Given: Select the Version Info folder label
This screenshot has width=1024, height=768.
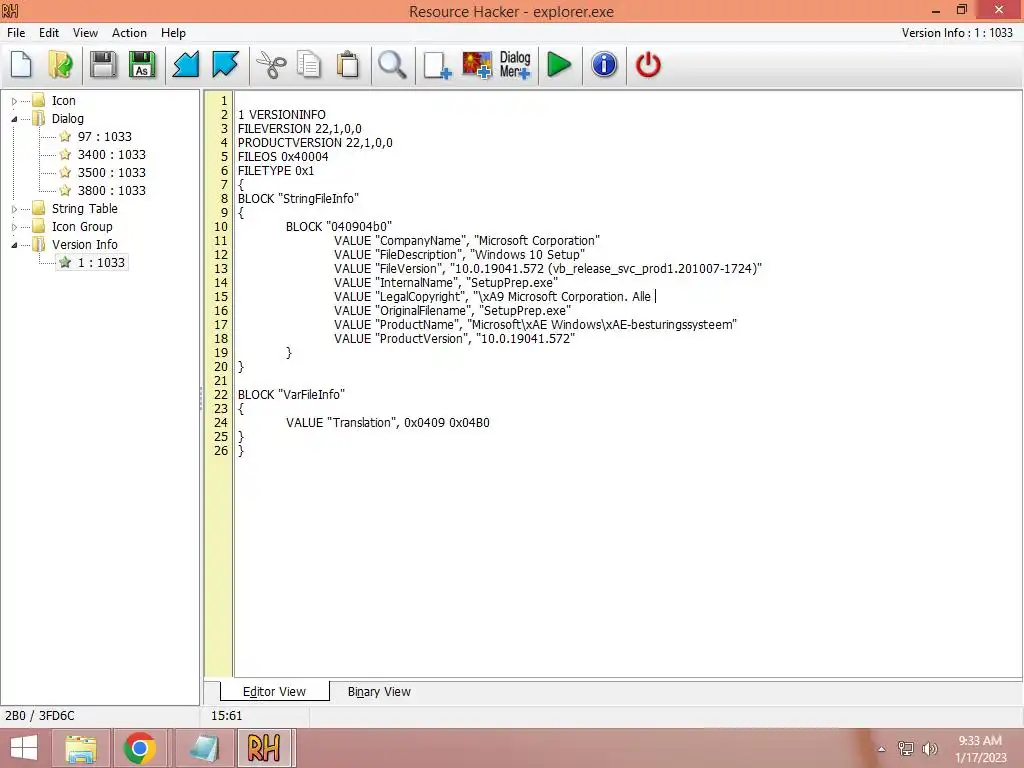Looking at the screenshot, I should click(85, 244).
